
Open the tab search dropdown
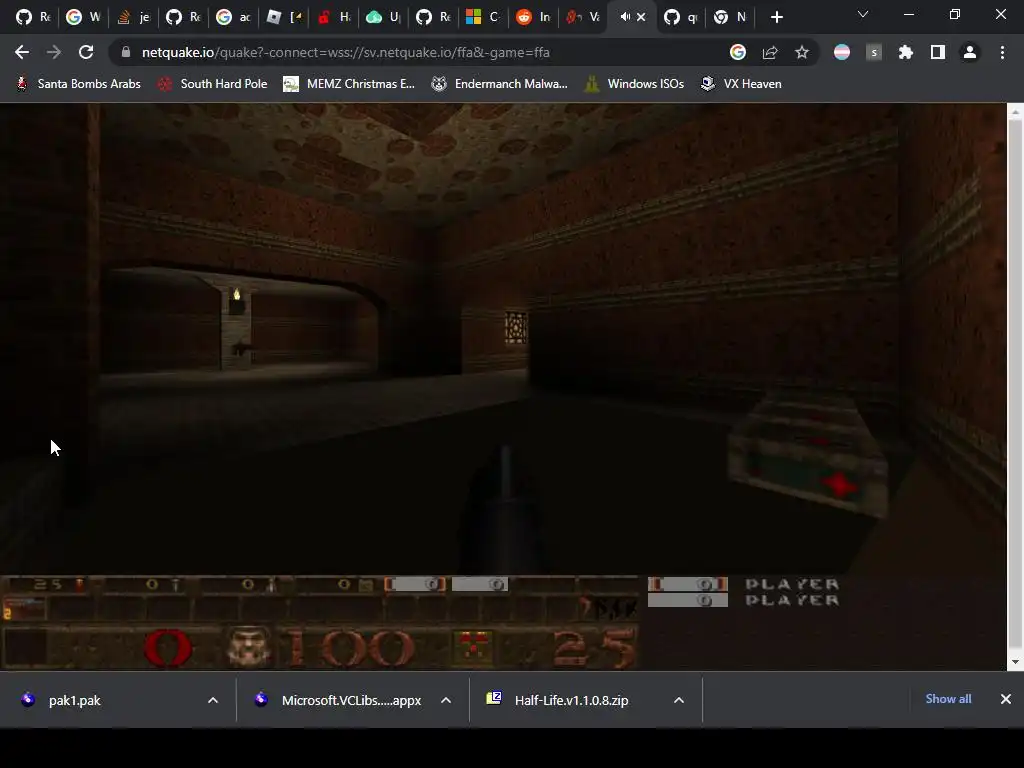coord(863,14)
